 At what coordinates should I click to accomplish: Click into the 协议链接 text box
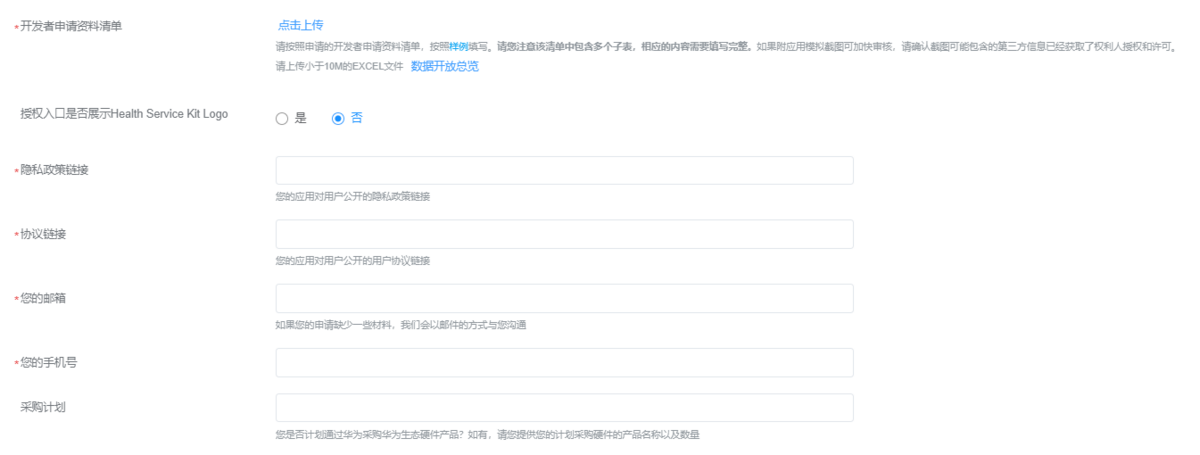564,234
